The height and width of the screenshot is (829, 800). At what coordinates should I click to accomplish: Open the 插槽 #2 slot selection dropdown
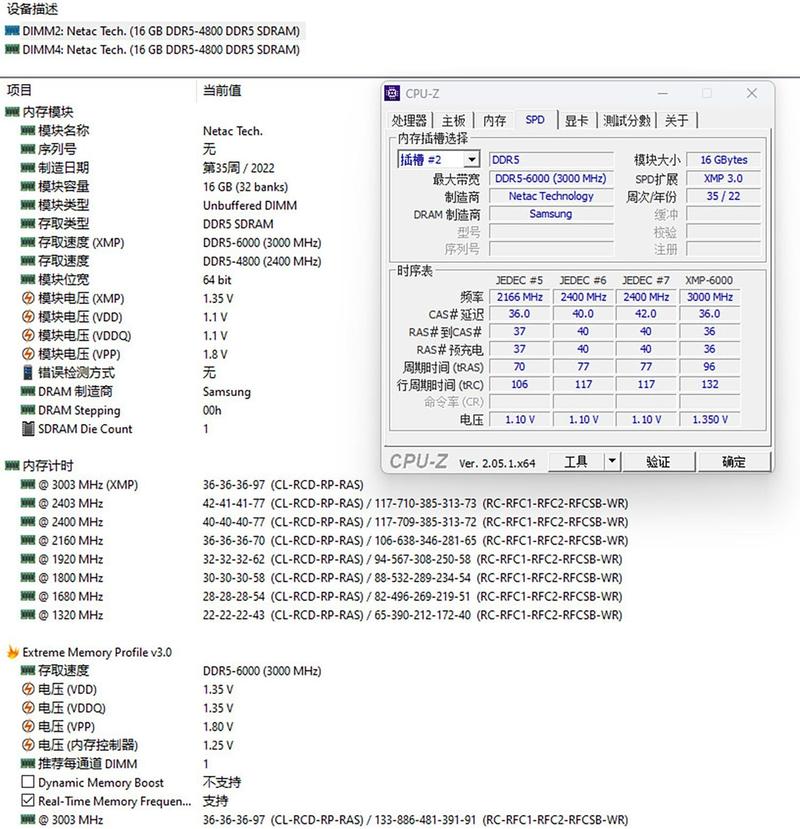pos(471,159)
